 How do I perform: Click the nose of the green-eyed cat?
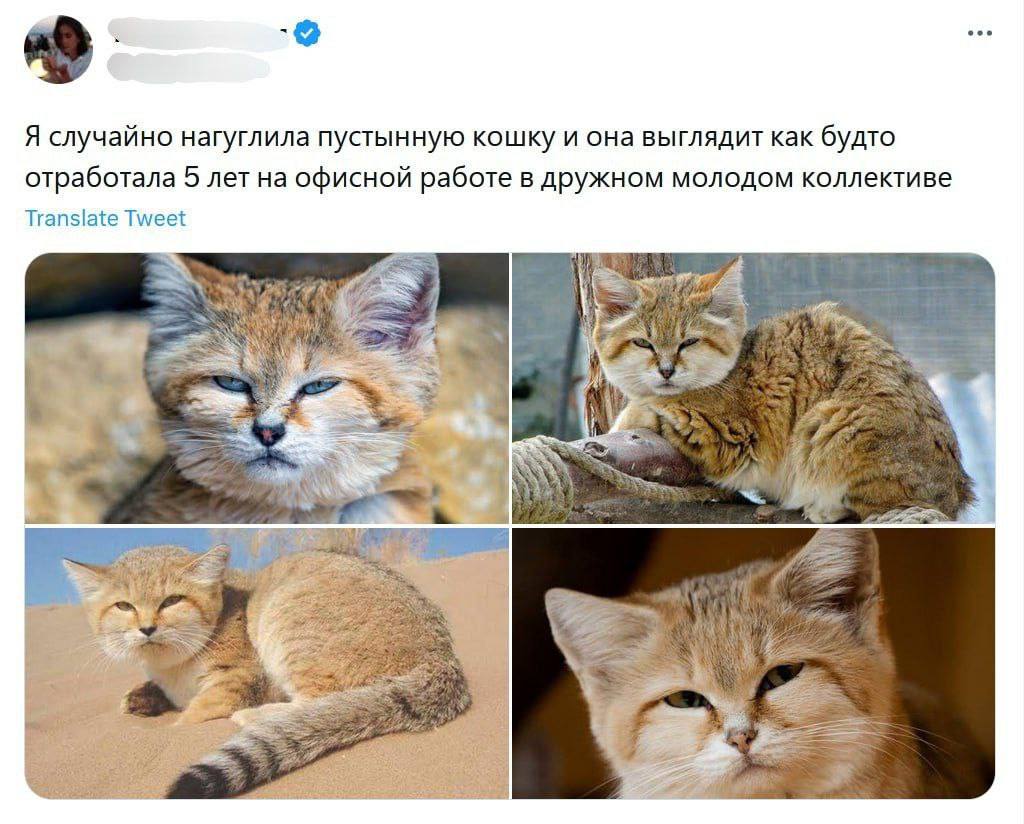coord(743,739)
